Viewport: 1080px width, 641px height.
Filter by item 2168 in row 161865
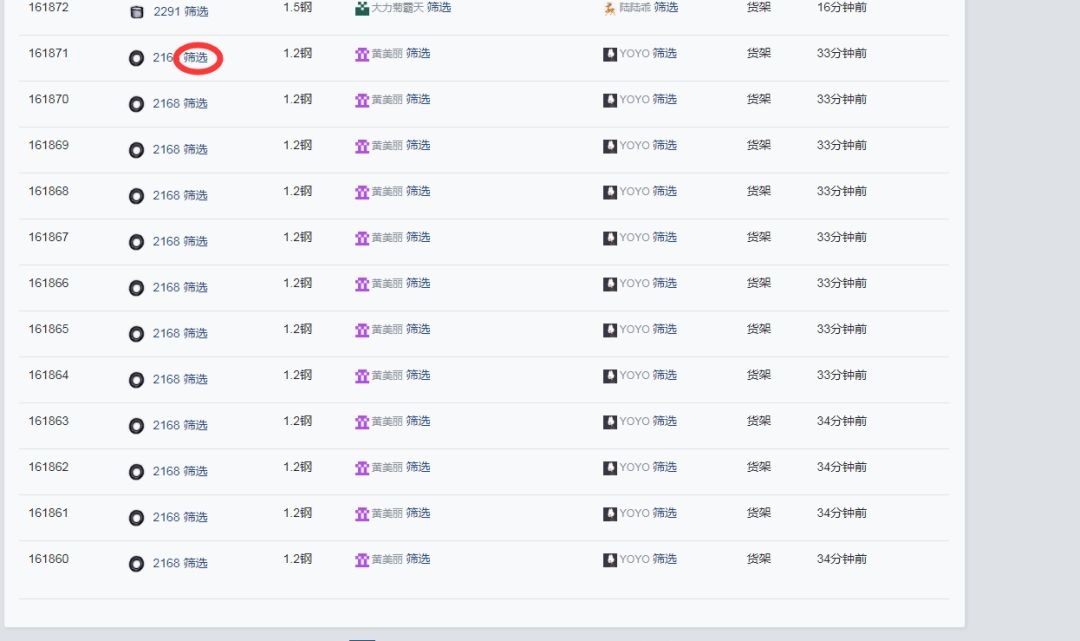point(196,333)
